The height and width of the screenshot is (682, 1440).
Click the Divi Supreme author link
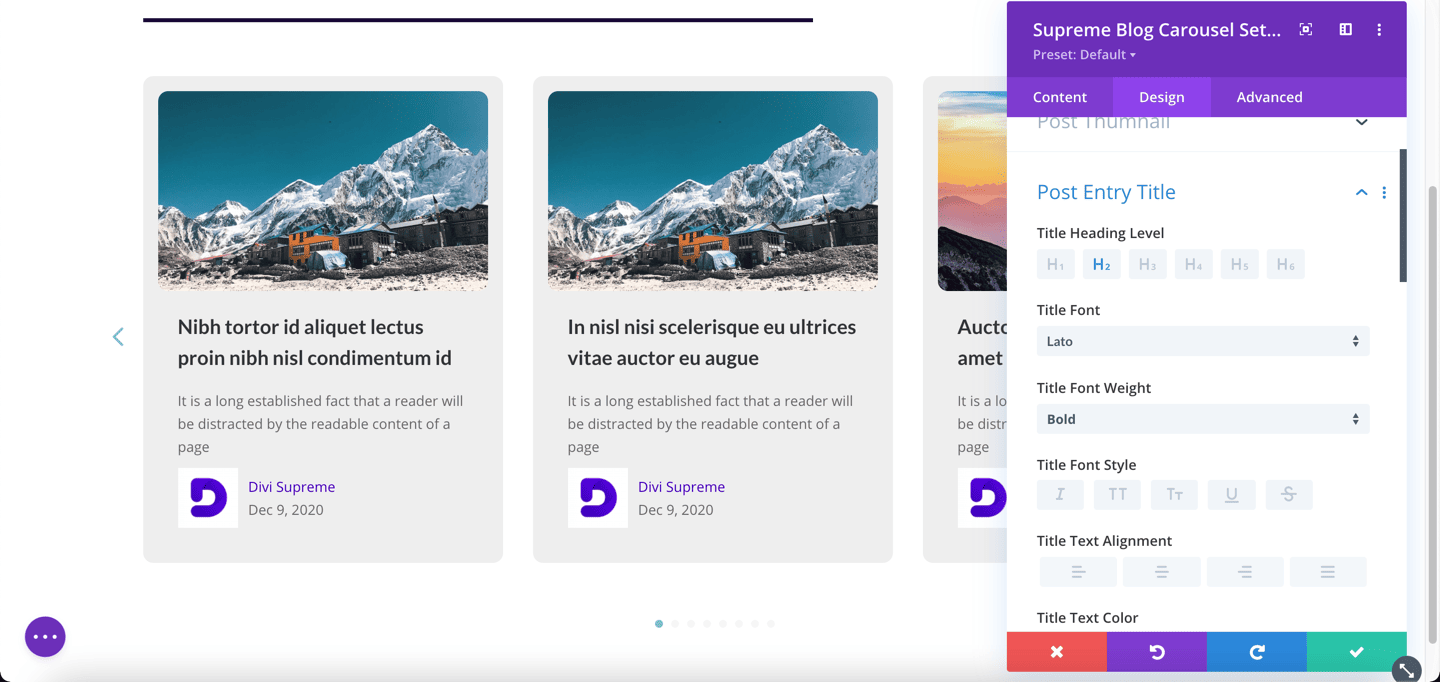[x=291, y=486]
